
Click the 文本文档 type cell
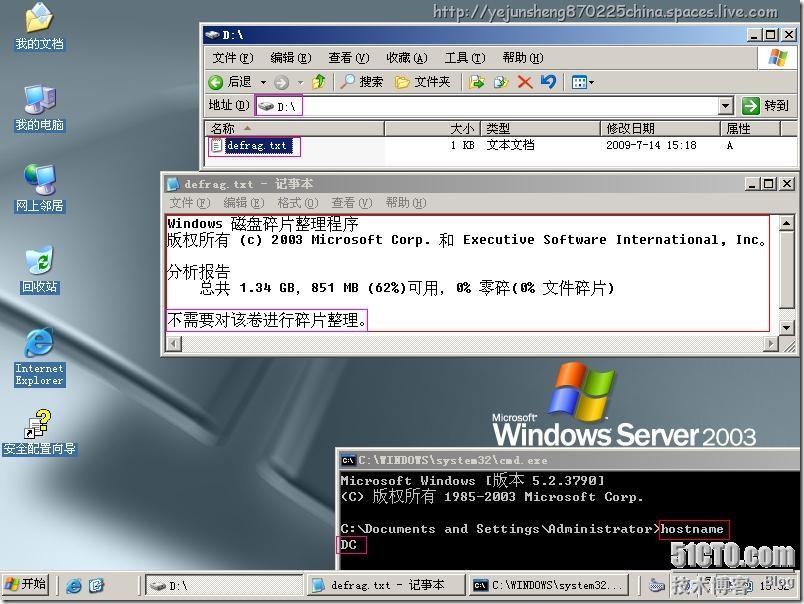coord(510,145)
